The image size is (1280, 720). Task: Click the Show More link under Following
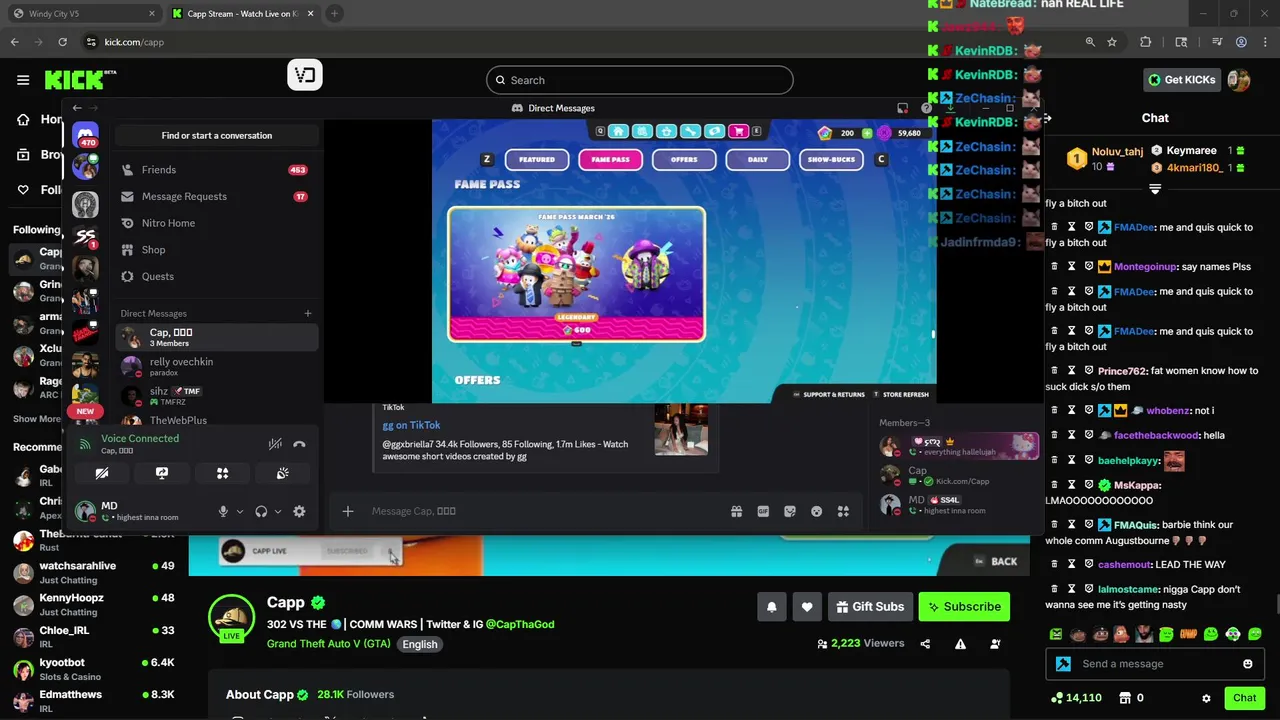coord(38,419)
